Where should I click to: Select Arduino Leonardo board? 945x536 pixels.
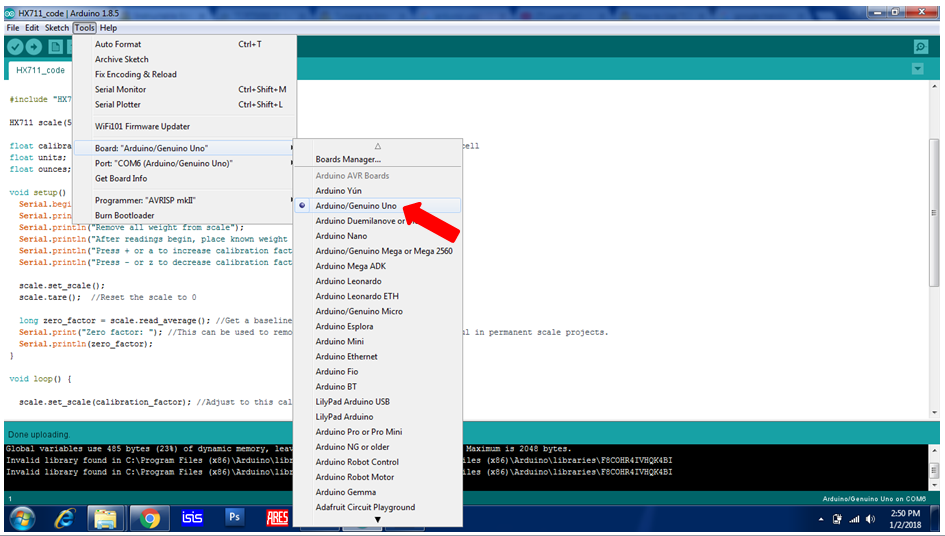tap(378, 281)
